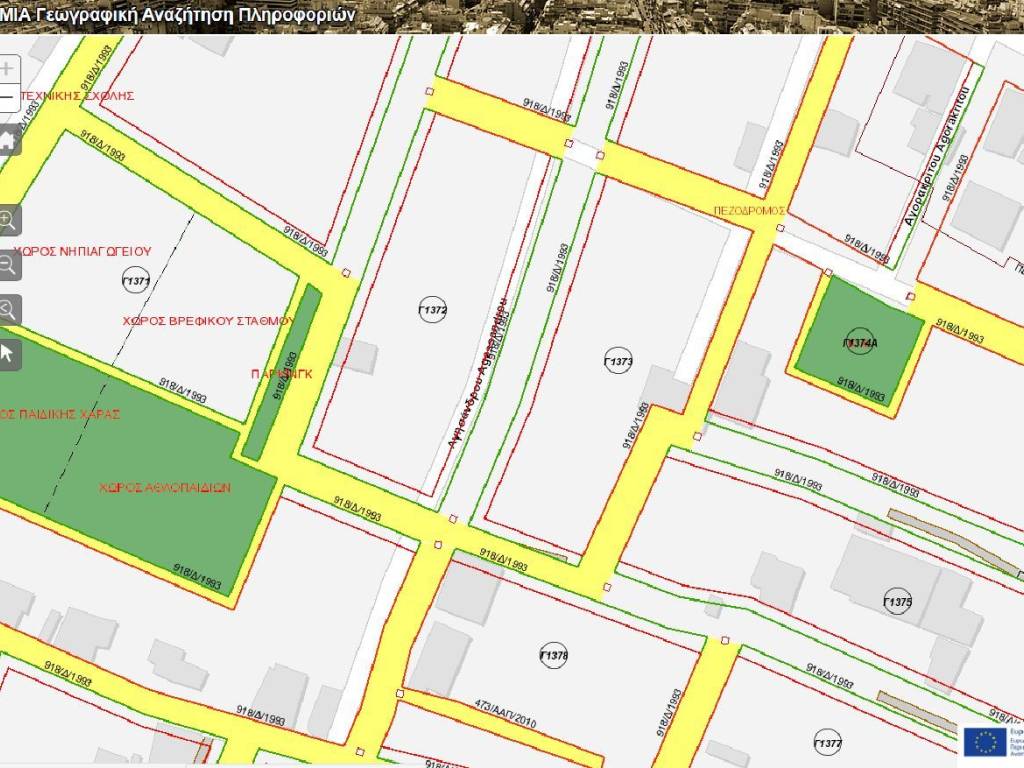Click the Γ1371 block marker
This screenshot has height=768, width=1024.
point(136,281)
